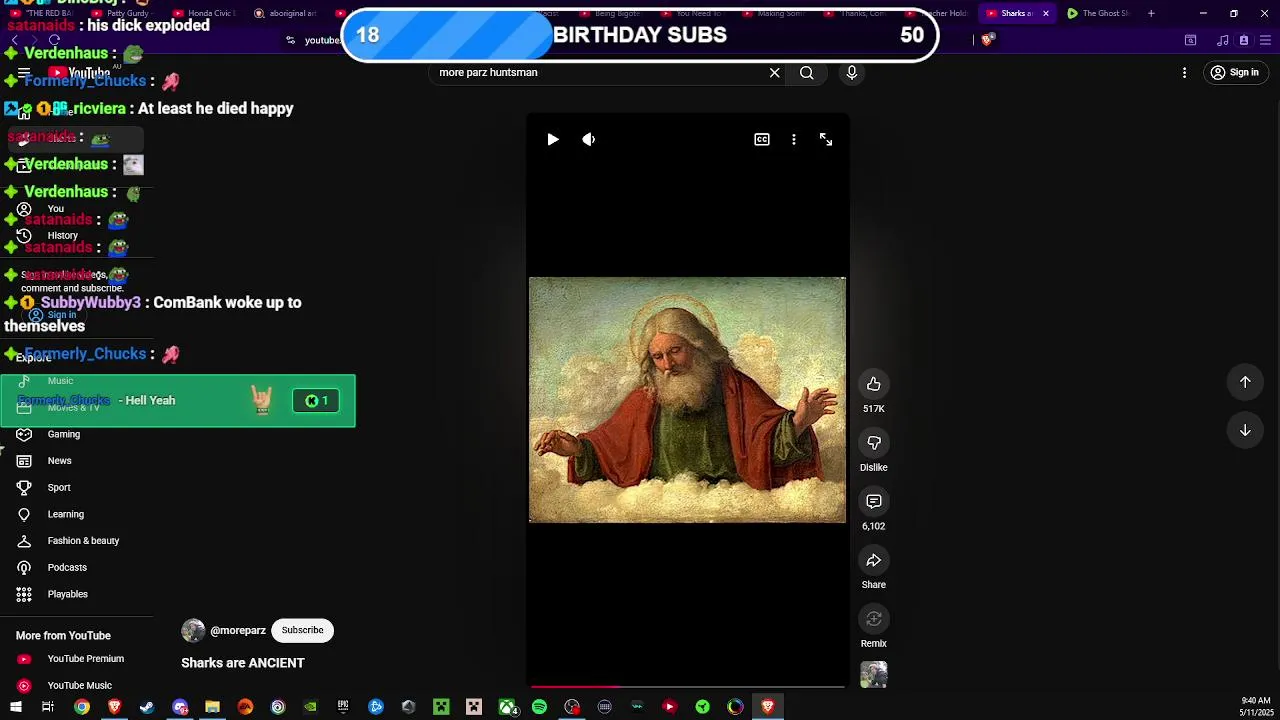Open the video more options menu
The height and width of the screenshot is (720, 1280).
[x=794, y=140]
